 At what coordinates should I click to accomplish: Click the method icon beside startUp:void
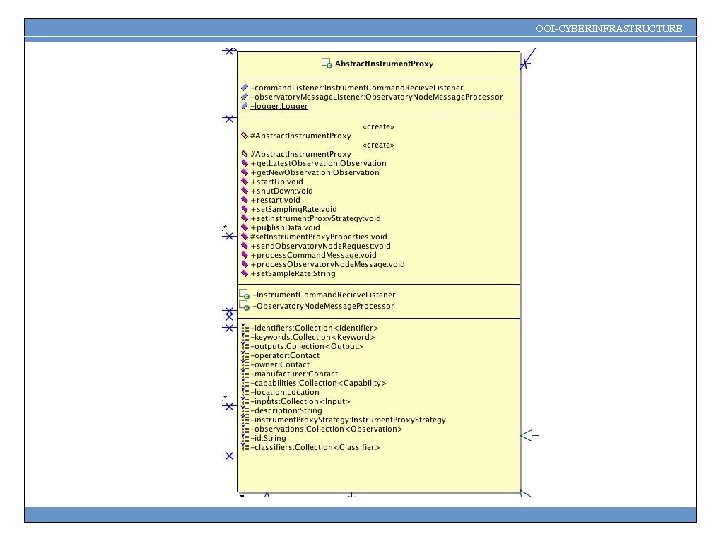tap(245, 181)
